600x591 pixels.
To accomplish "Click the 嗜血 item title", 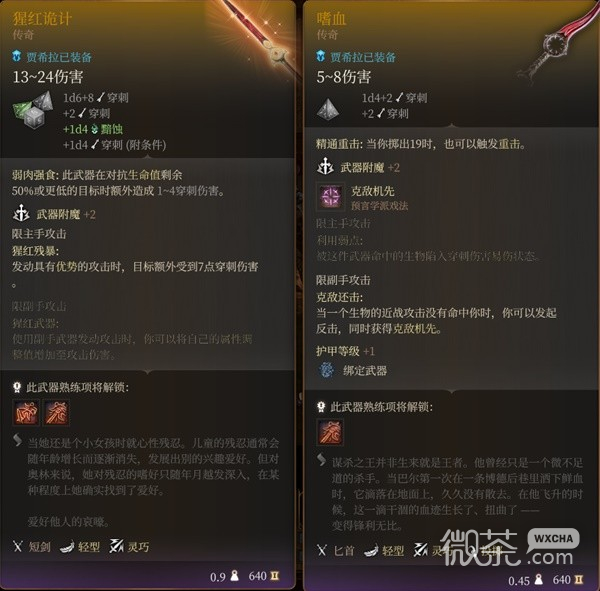I will (x=331, y=19).
